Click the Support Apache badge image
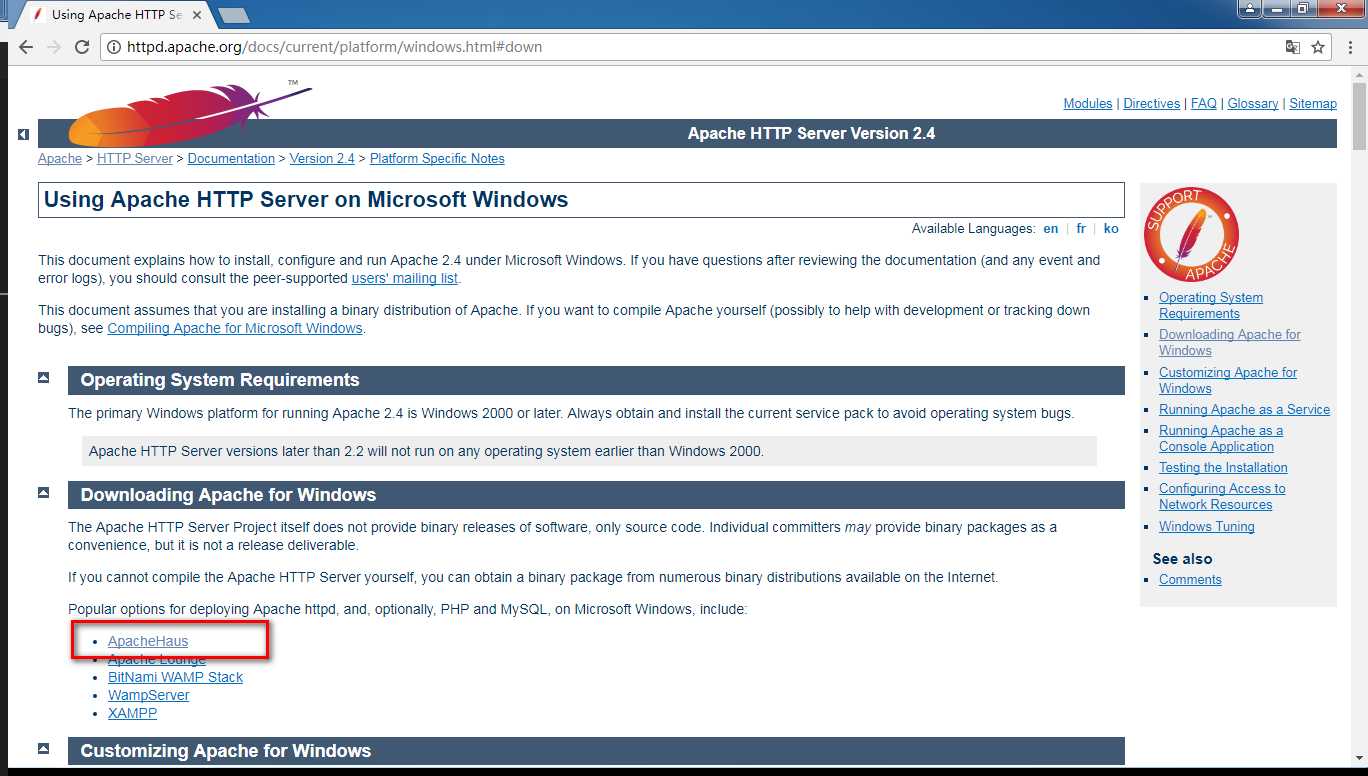 pyautogui.click(x=1191, y=234)
